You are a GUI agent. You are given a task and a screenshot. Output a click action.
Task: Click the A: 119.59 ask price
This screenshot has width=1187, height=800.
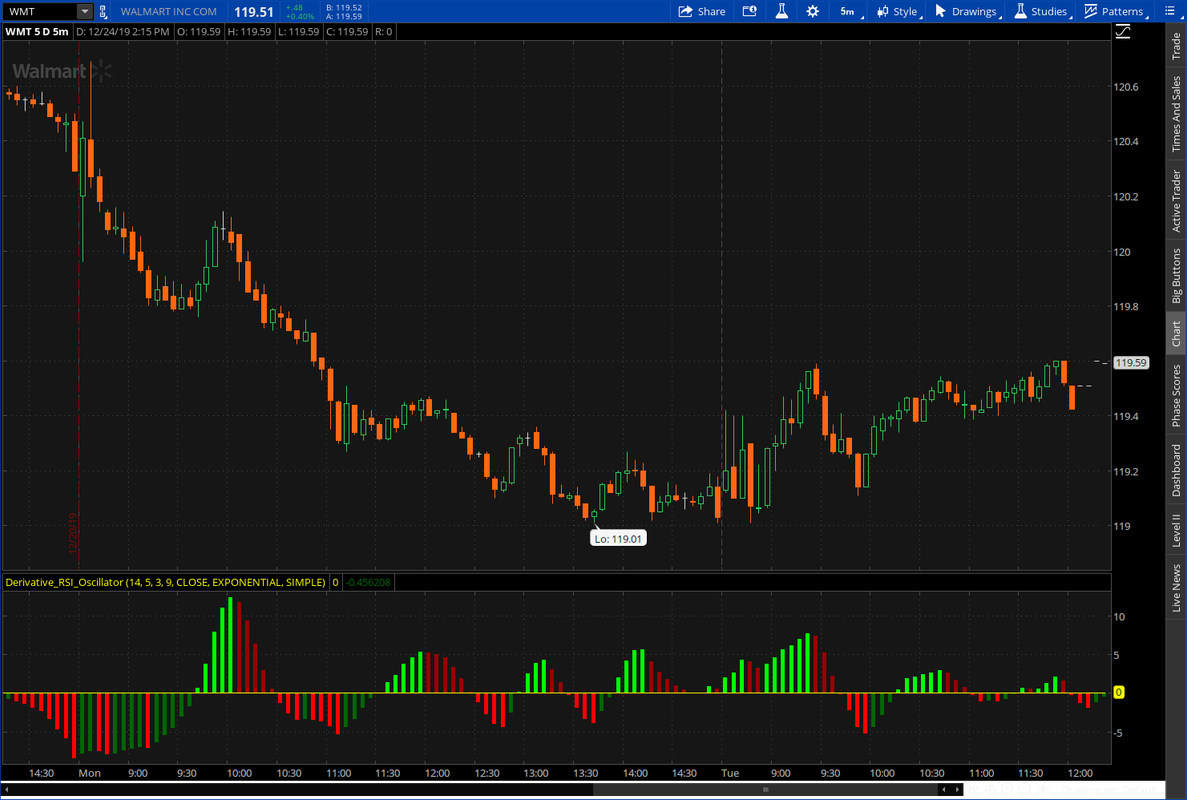344,16
